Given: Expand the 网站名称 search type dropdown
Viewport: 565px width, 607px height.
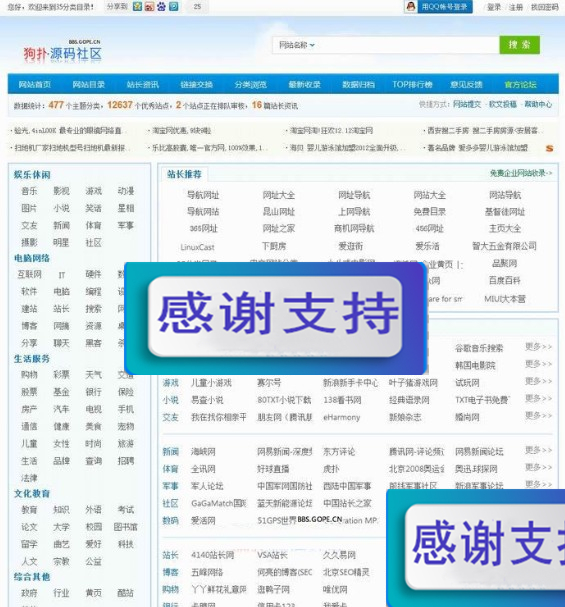Looking at the screenshot, I should pos(297,45).
